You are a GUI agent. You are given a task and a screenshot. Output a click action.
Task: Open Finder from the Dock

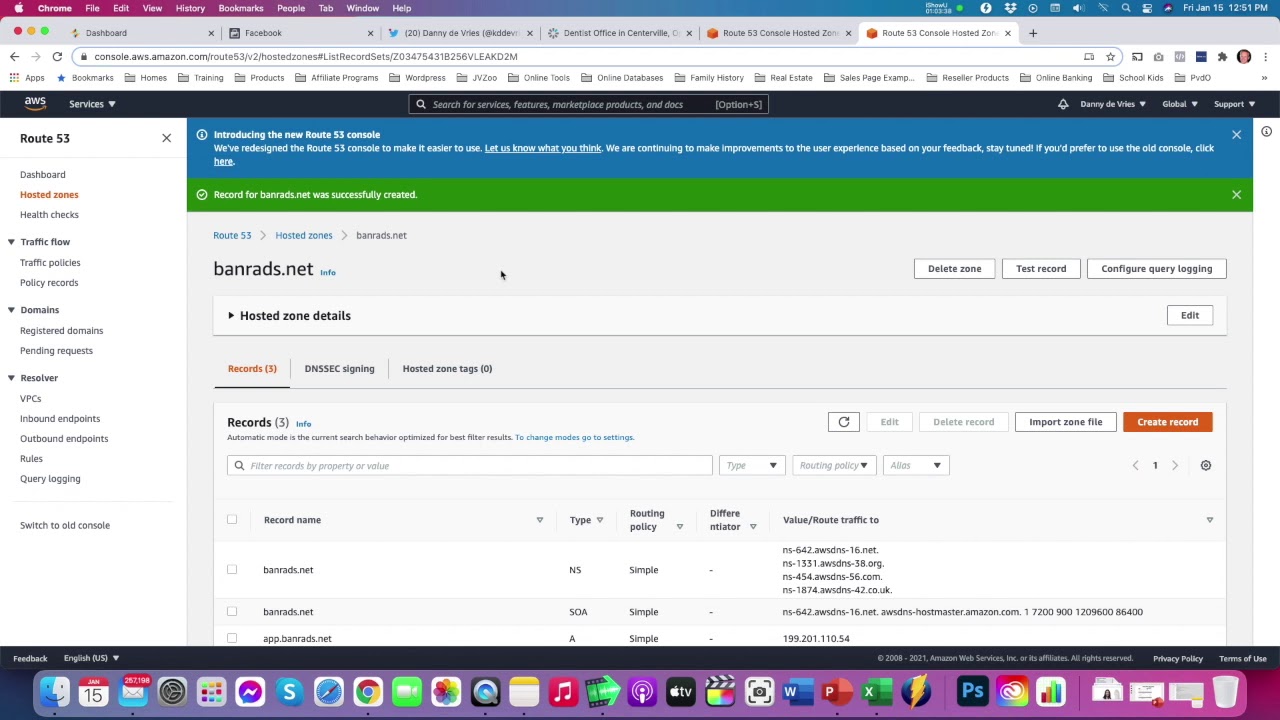click(x=55, y=691)
